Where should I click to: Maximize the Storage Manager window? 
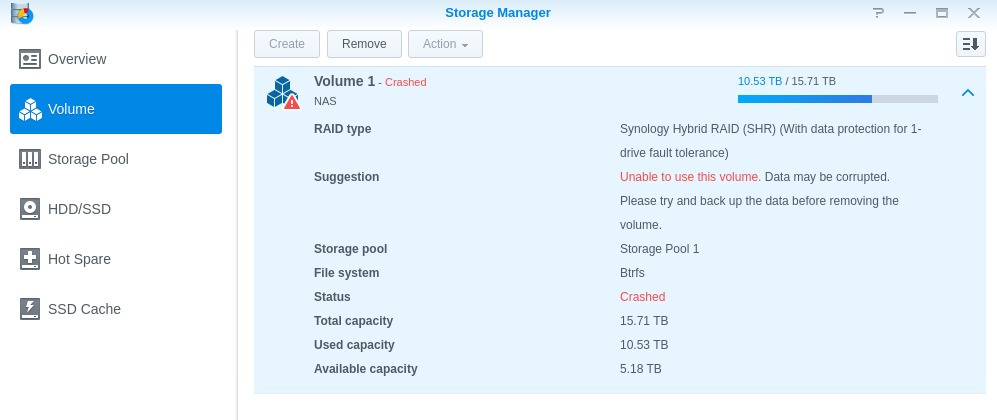point(941,13)
